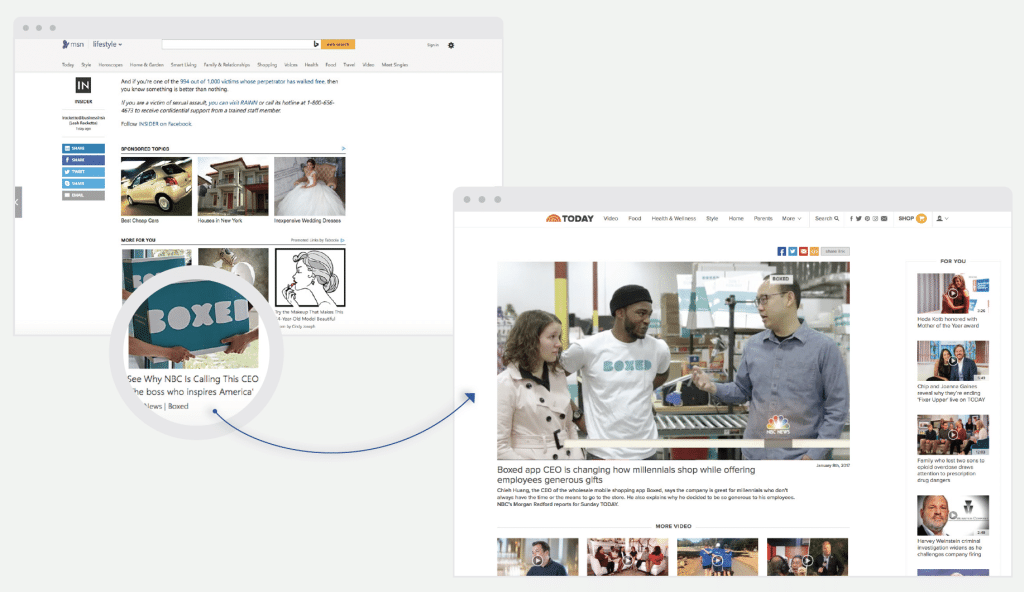The width and height of the screenshot is (1024, 592).
Task: Select Voices in MSN navigation
Action: pos(291,65)
